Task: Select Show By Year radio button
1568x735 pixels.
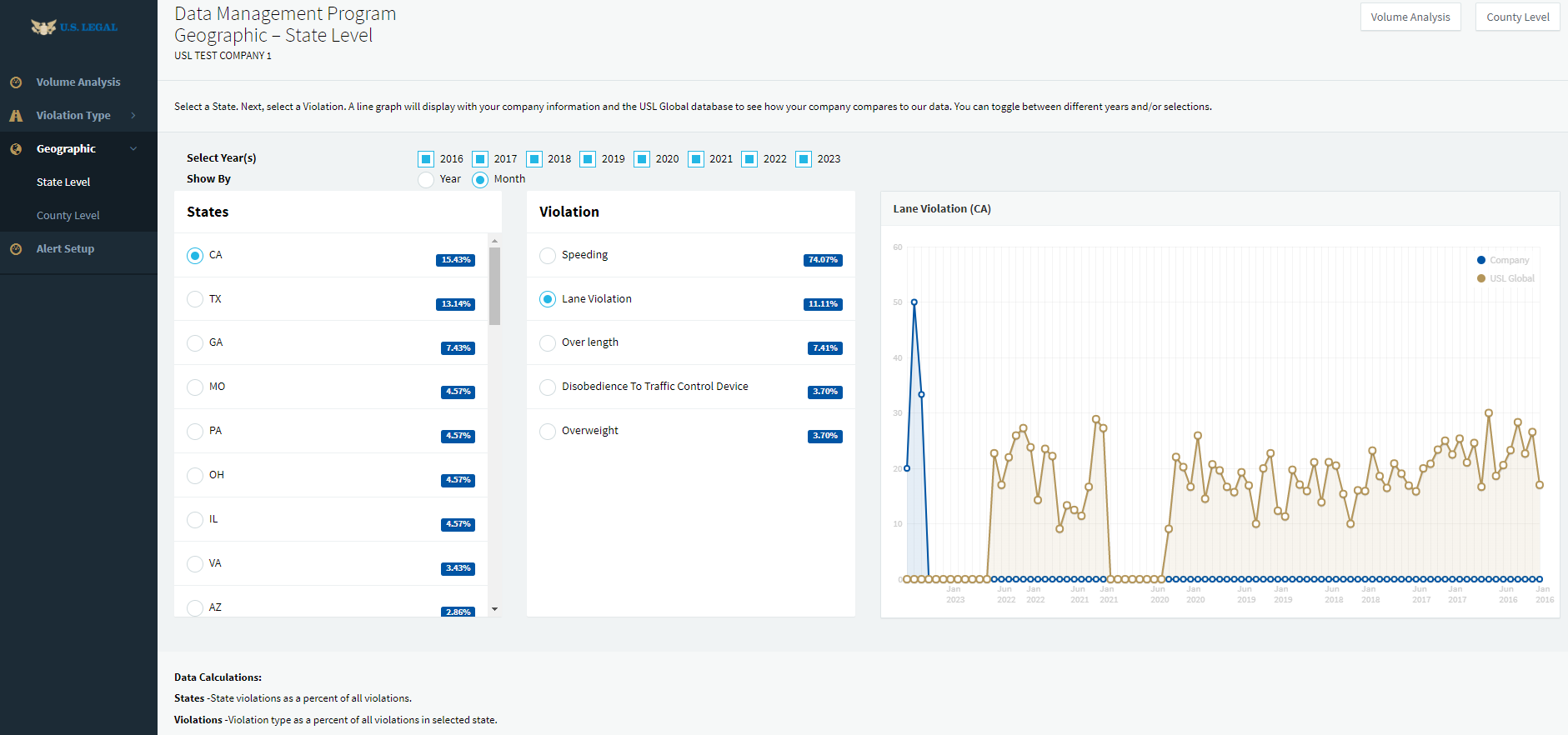Action: 426,180
